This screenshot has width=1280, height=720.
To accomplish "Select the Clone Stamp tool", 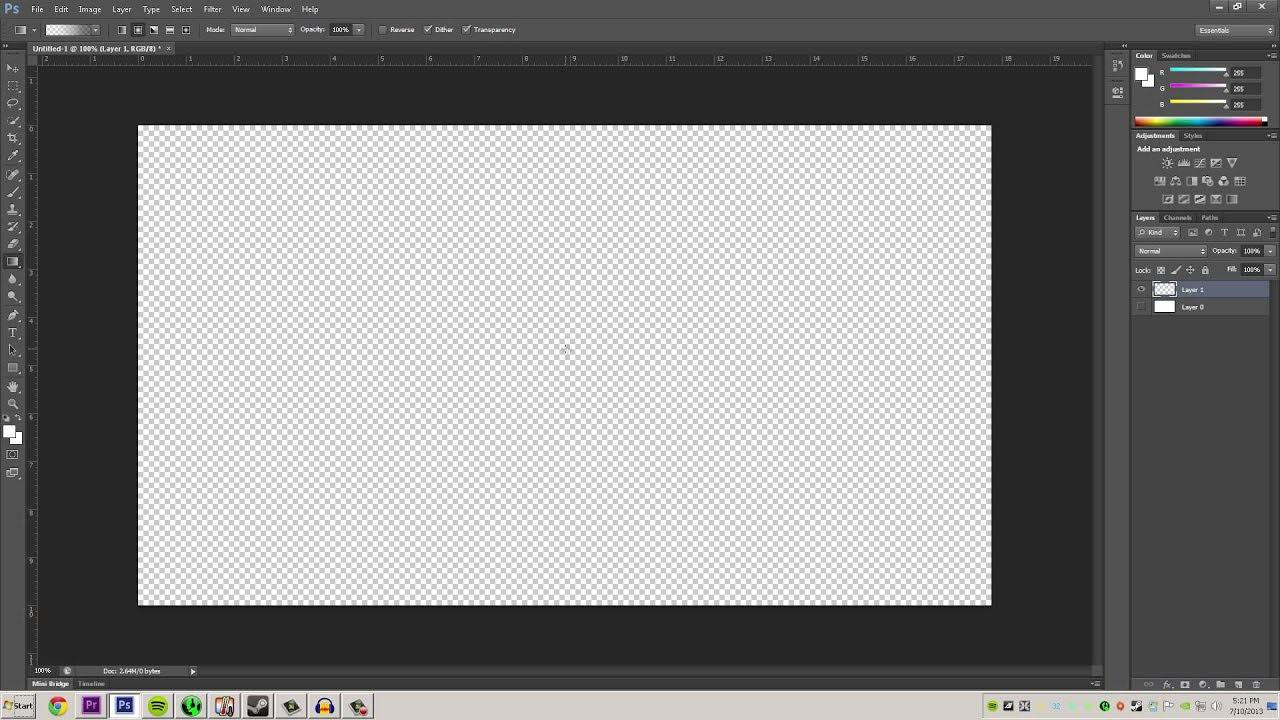I will [x=13, y=209].
